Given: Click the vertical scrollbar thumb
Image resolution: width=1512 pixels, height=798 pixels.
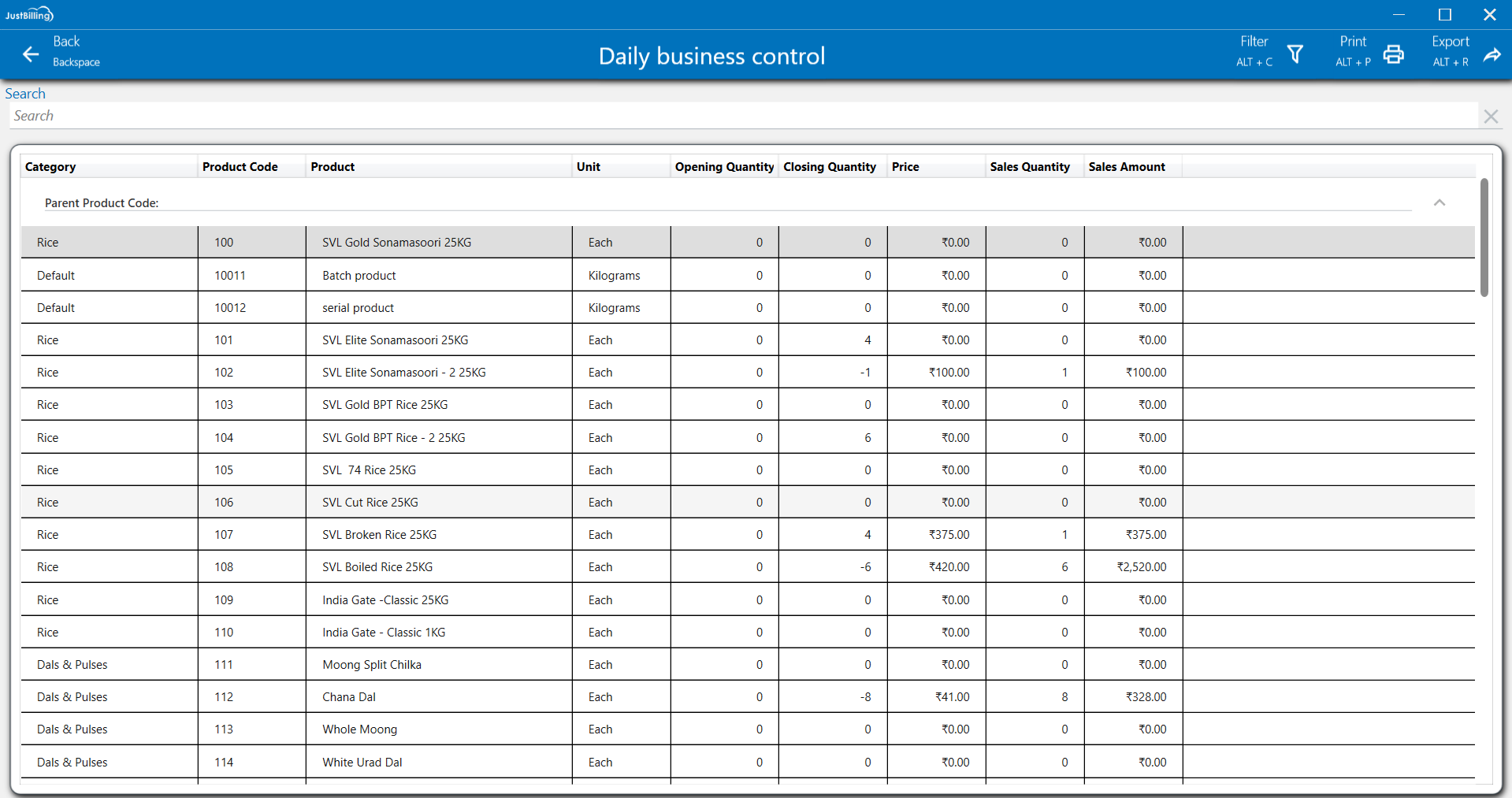Looking at the screenshot, I should tap(1484, 236).
